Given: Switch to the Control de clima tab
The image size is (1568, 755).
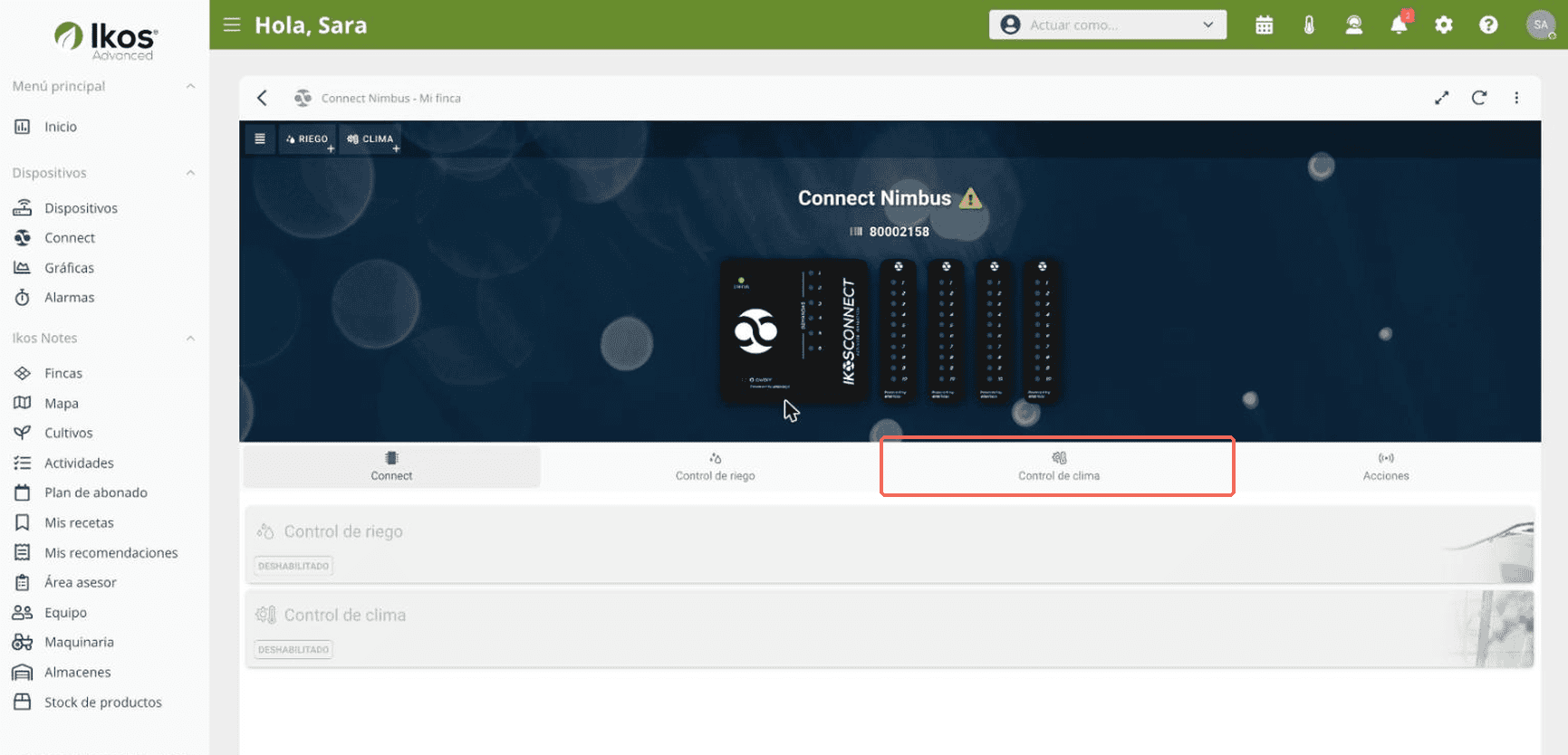Looking at the screenshot, I should (1058, 466).
